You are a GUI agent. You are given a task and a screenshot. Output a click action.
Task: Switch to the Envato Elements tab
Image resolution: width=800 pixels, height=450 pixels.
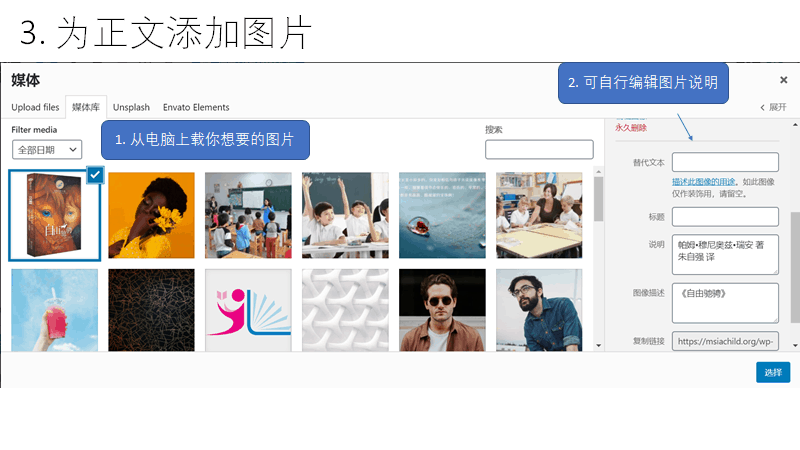coord(196,107)
